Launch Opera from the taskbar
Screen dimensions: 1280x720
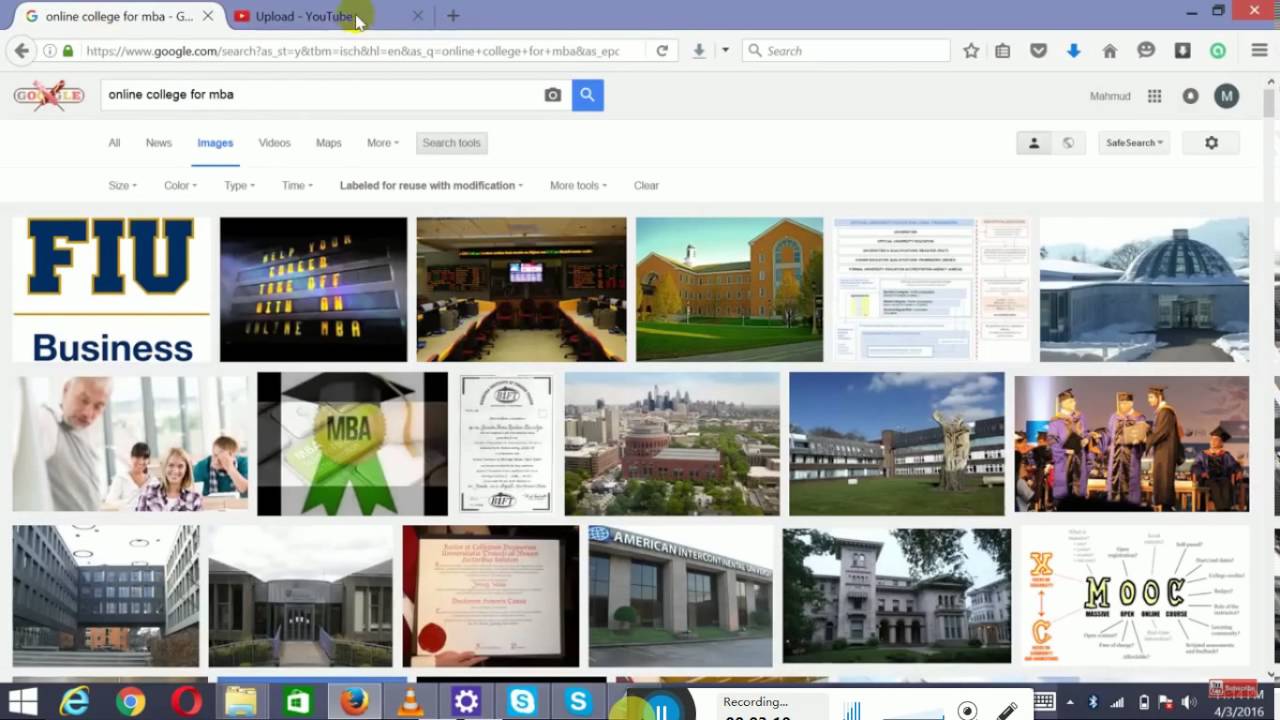tap(186, 703)
